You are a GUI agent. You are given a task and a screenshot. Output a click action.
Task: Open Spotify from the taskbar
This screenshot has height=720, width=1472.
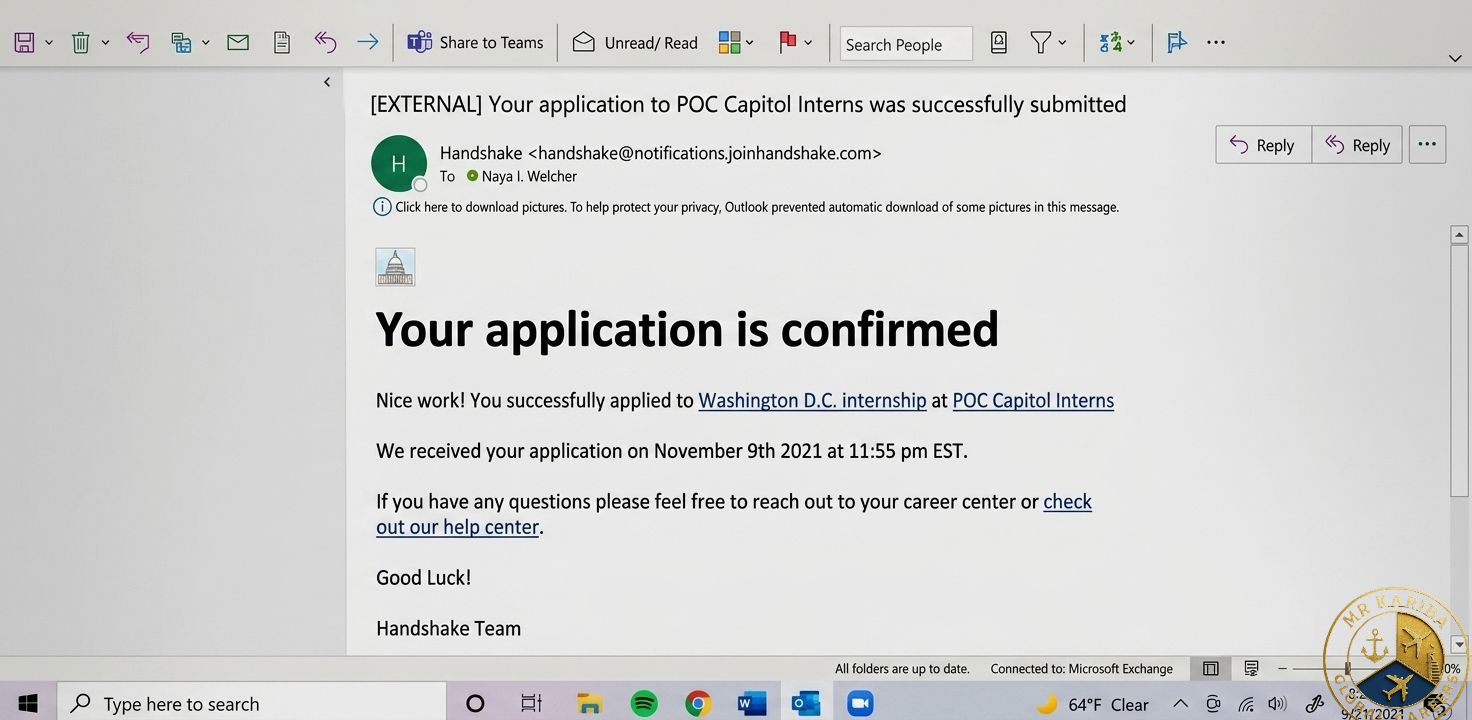coord(643,703)
